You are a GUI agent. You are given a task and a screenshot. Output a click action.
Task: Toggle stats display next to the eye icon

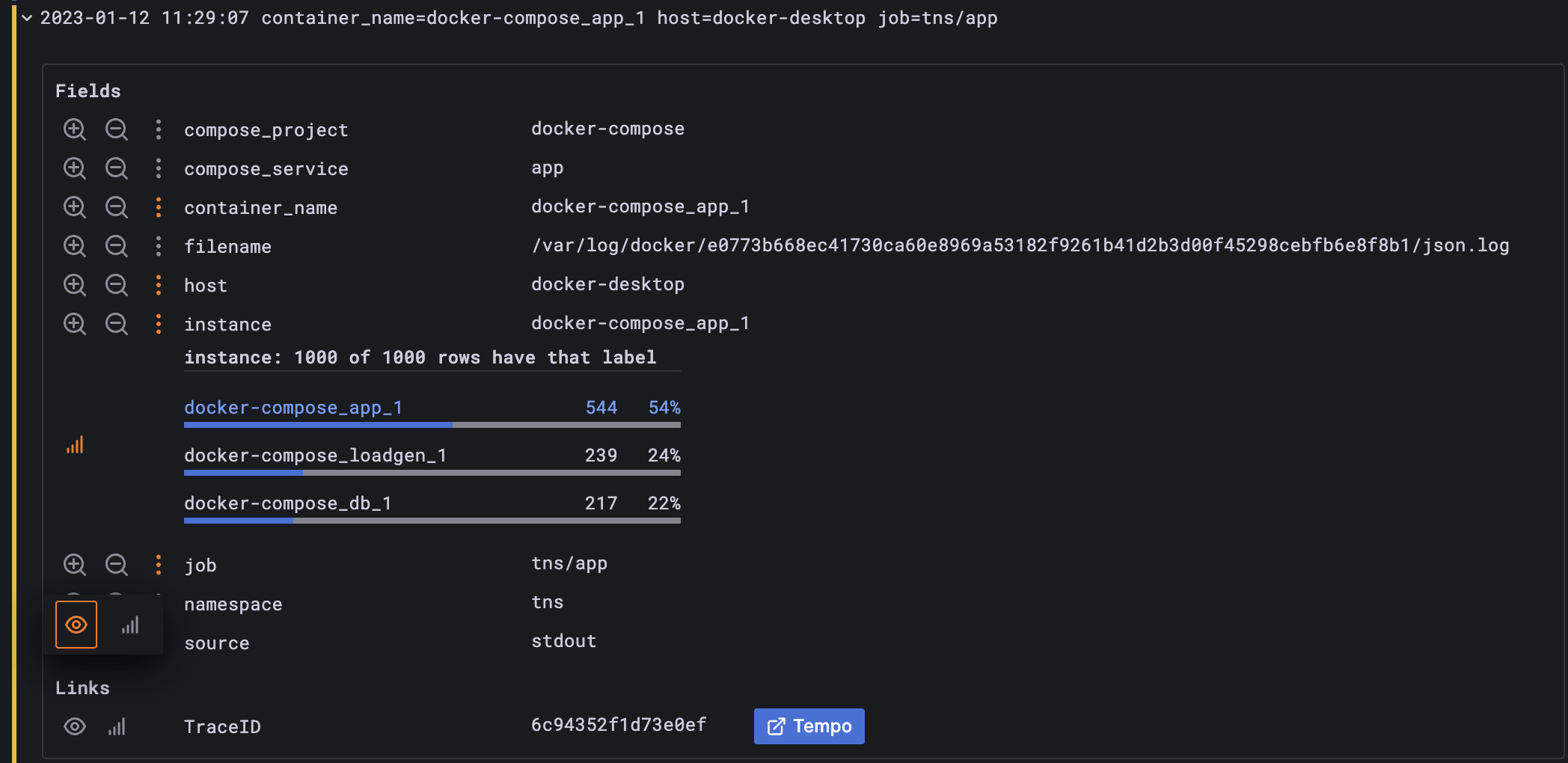pos(129,625)
